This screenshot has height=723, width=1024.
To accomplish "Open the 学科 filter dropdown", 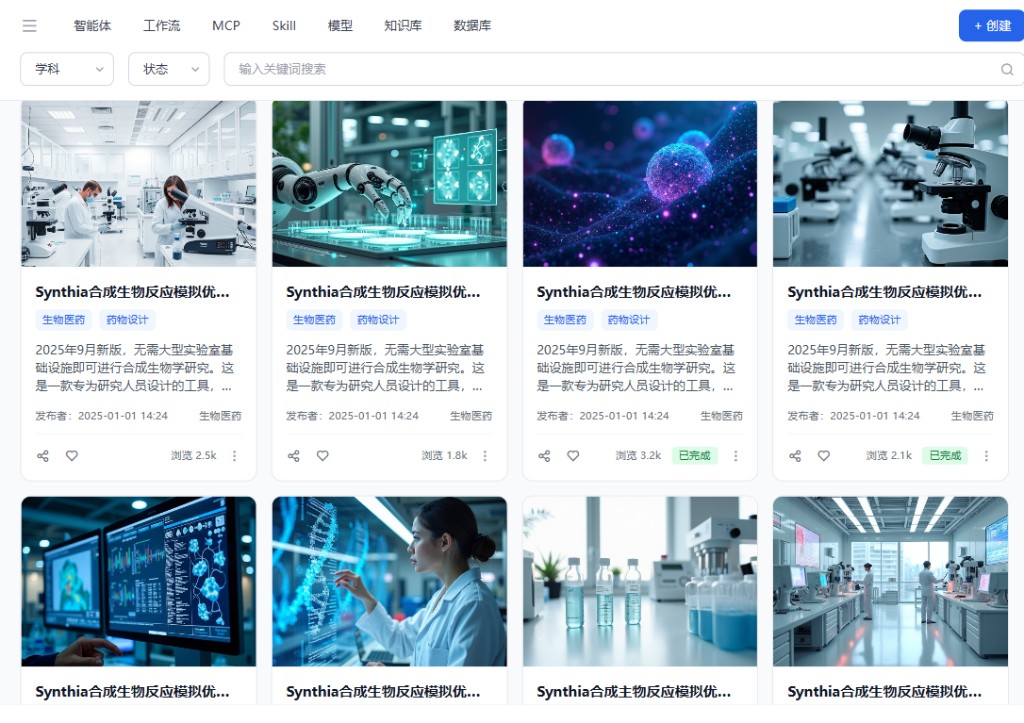I will point(66,70).
